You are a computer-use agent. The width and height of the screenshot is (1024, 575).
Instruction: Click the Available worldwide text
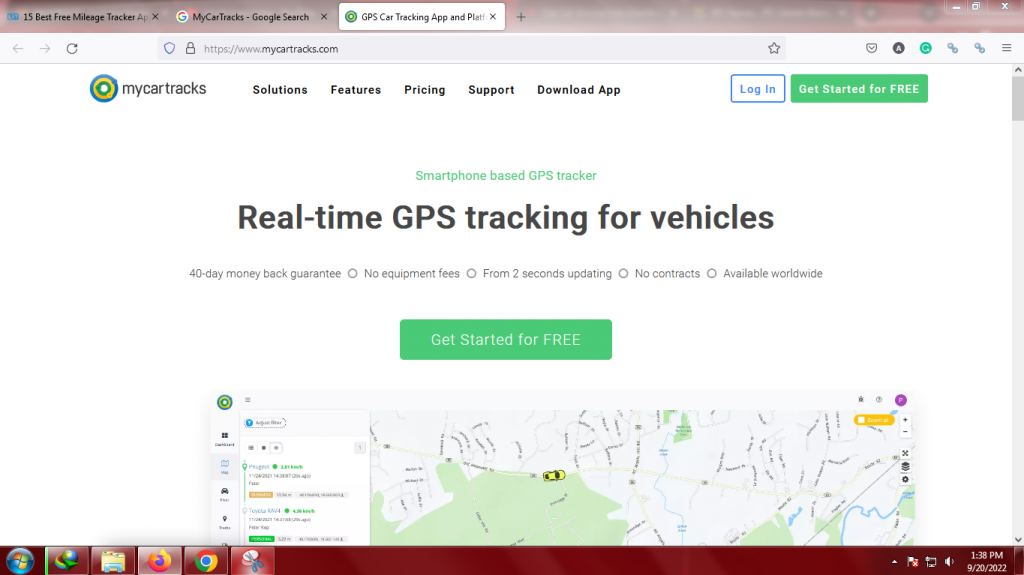pos(773,274)
